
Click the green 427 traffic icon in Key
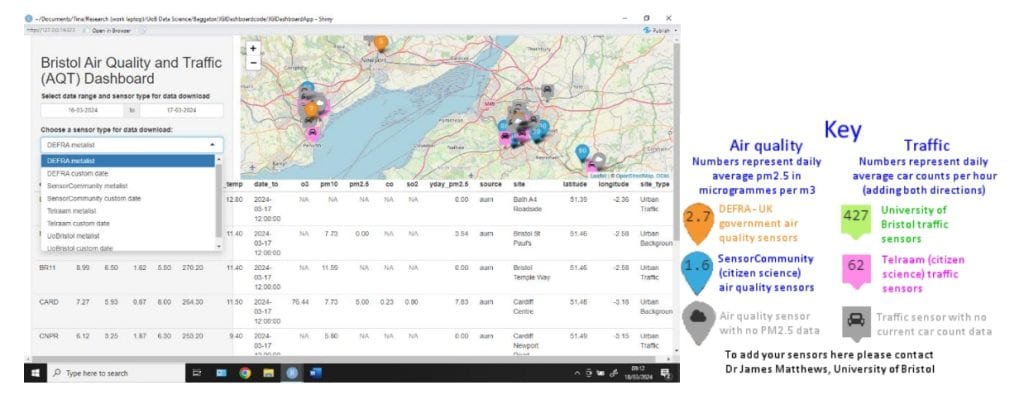(856, 222)
